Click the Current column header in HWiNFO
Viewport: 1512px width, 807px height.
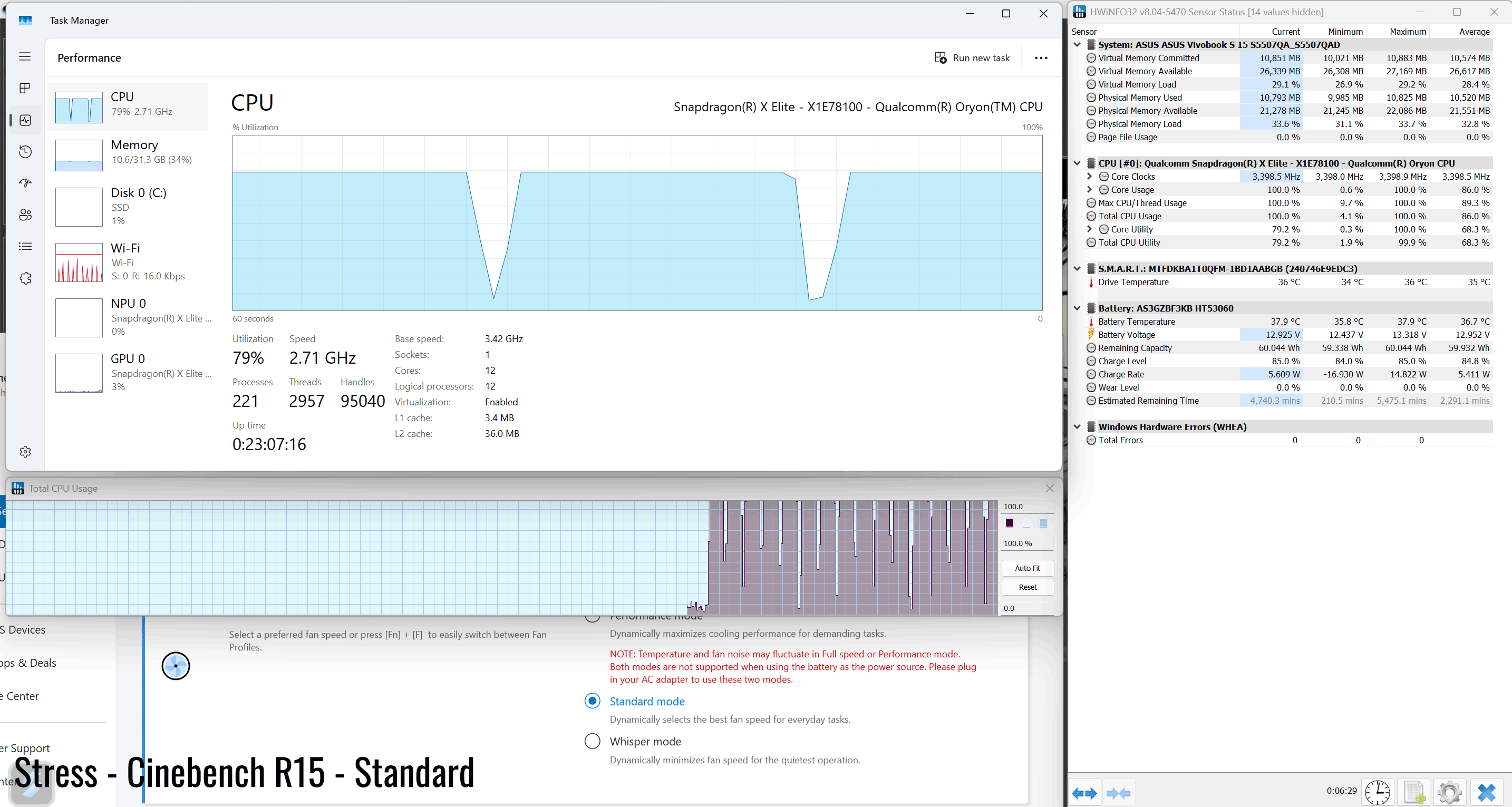(1271, 31)
